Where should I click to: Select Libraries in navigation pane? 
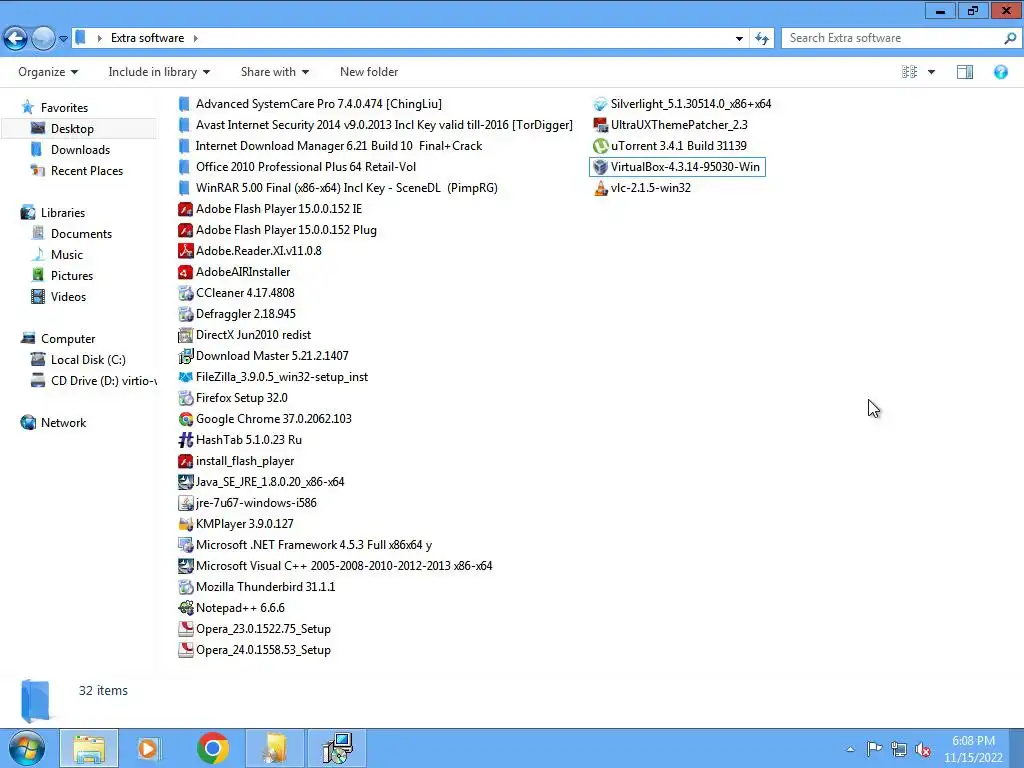63,213
